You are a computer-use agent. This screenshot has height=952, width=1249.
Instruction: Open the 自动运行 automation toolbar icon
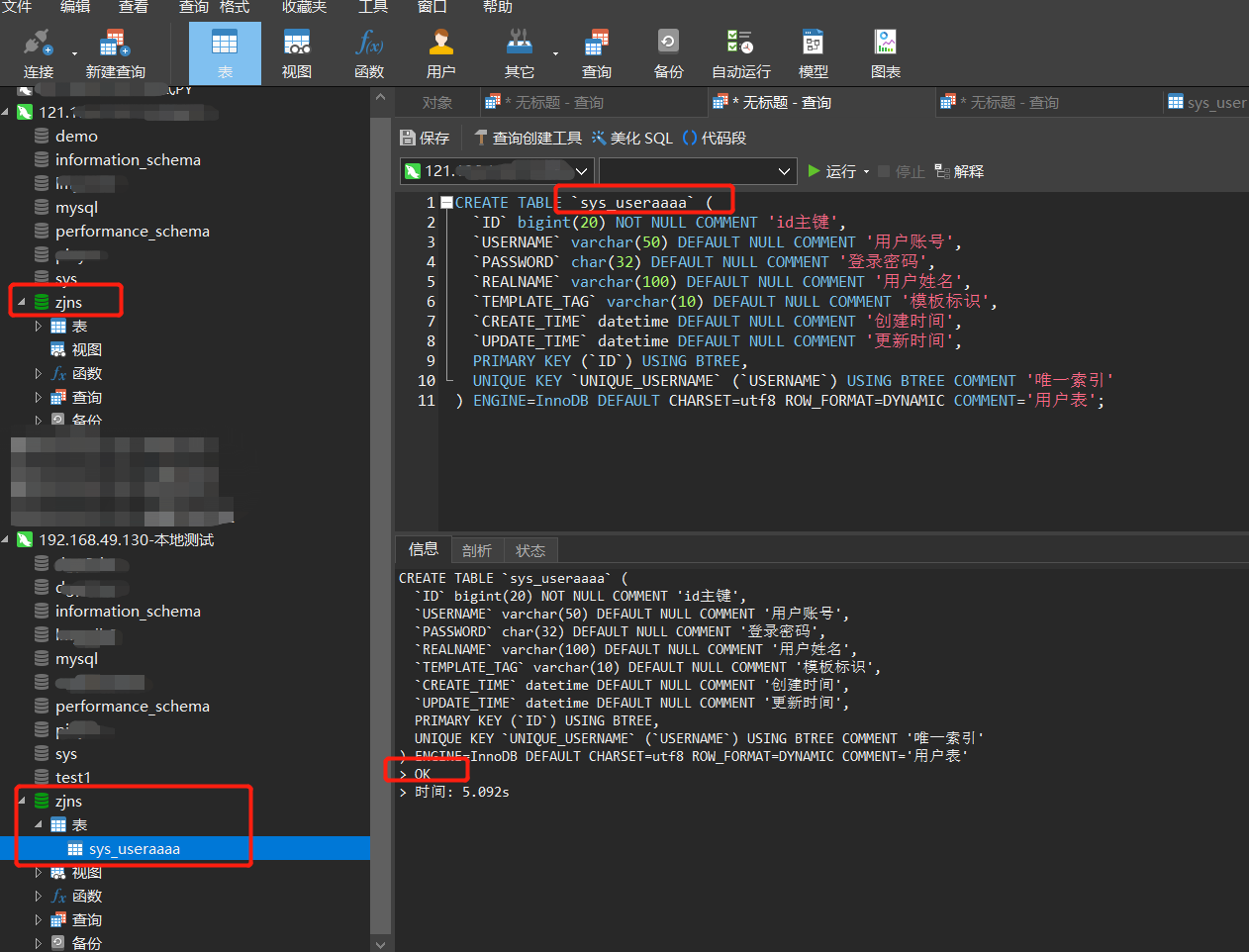point(741,53)
